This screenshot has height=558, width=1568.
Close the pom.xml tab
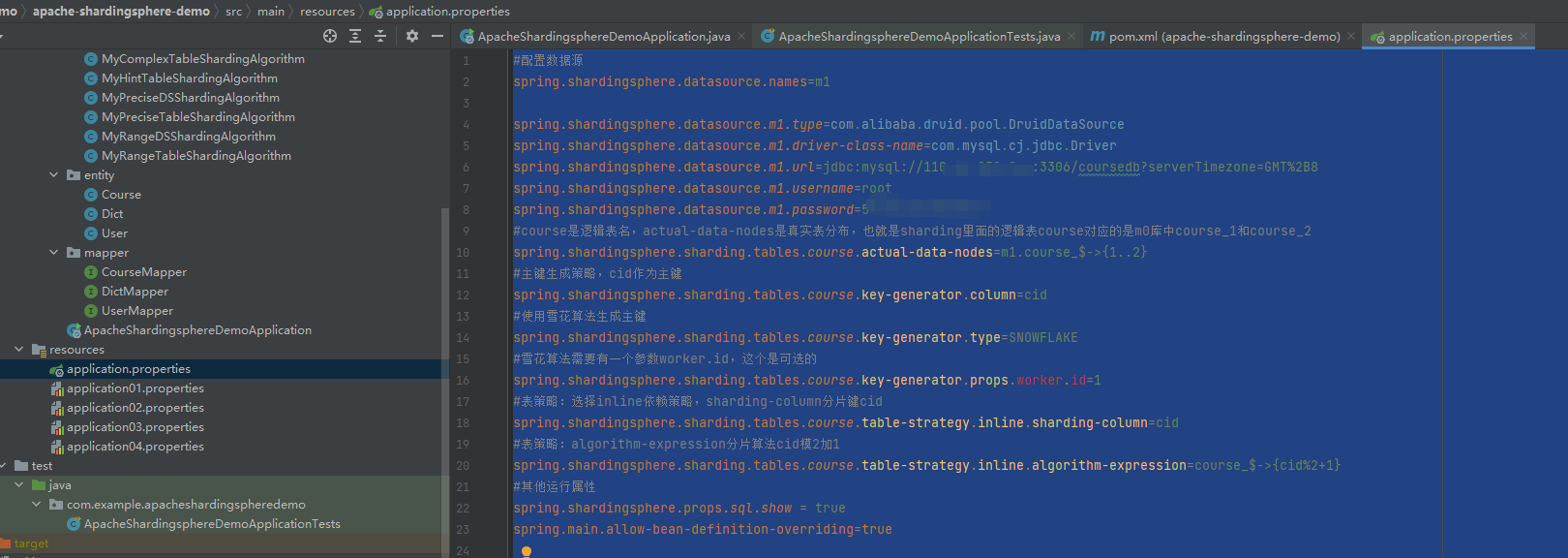click(x=1351, y=37)
